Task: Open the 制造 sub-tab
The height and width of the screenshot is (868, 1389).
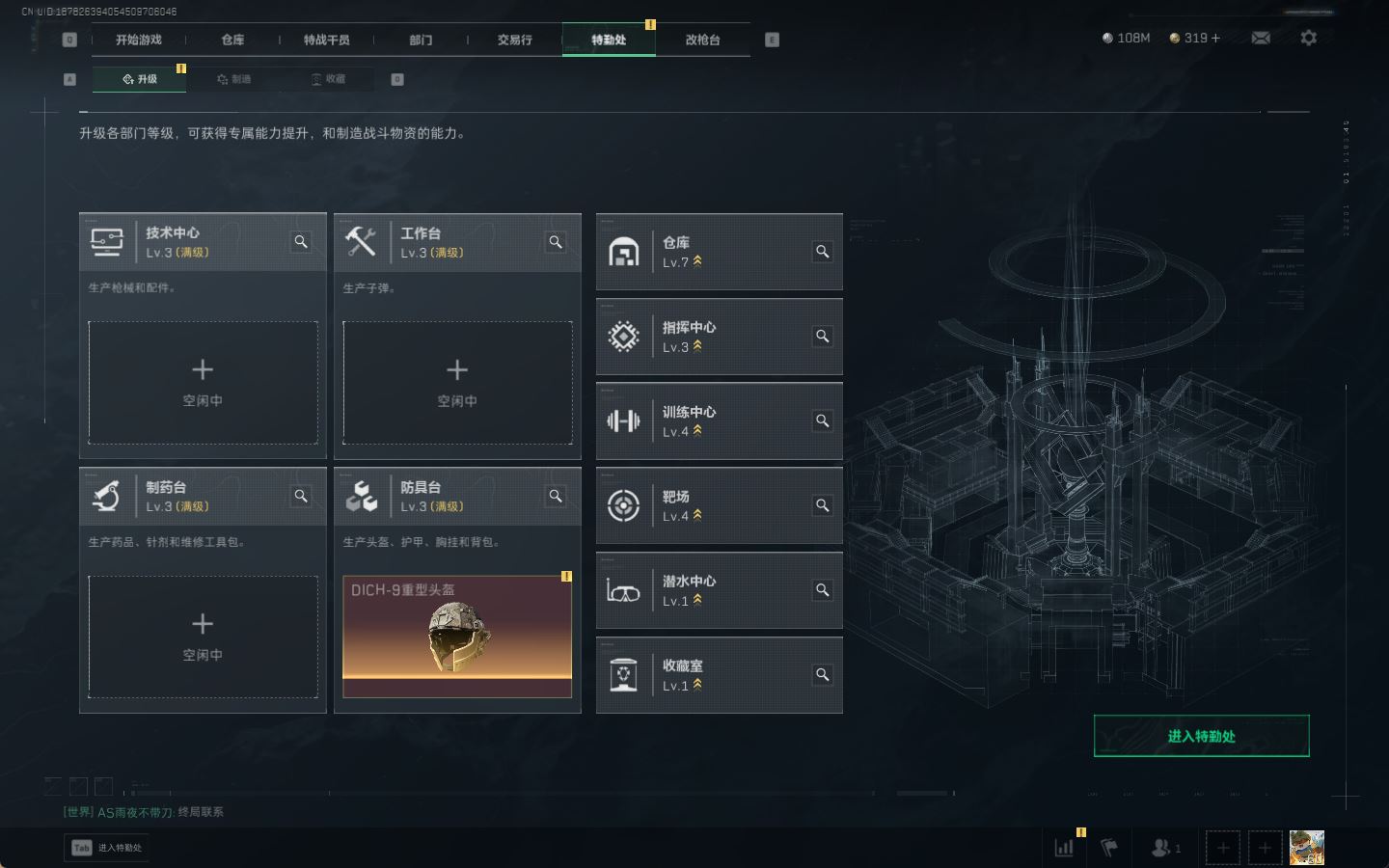Action: point(234,79)
